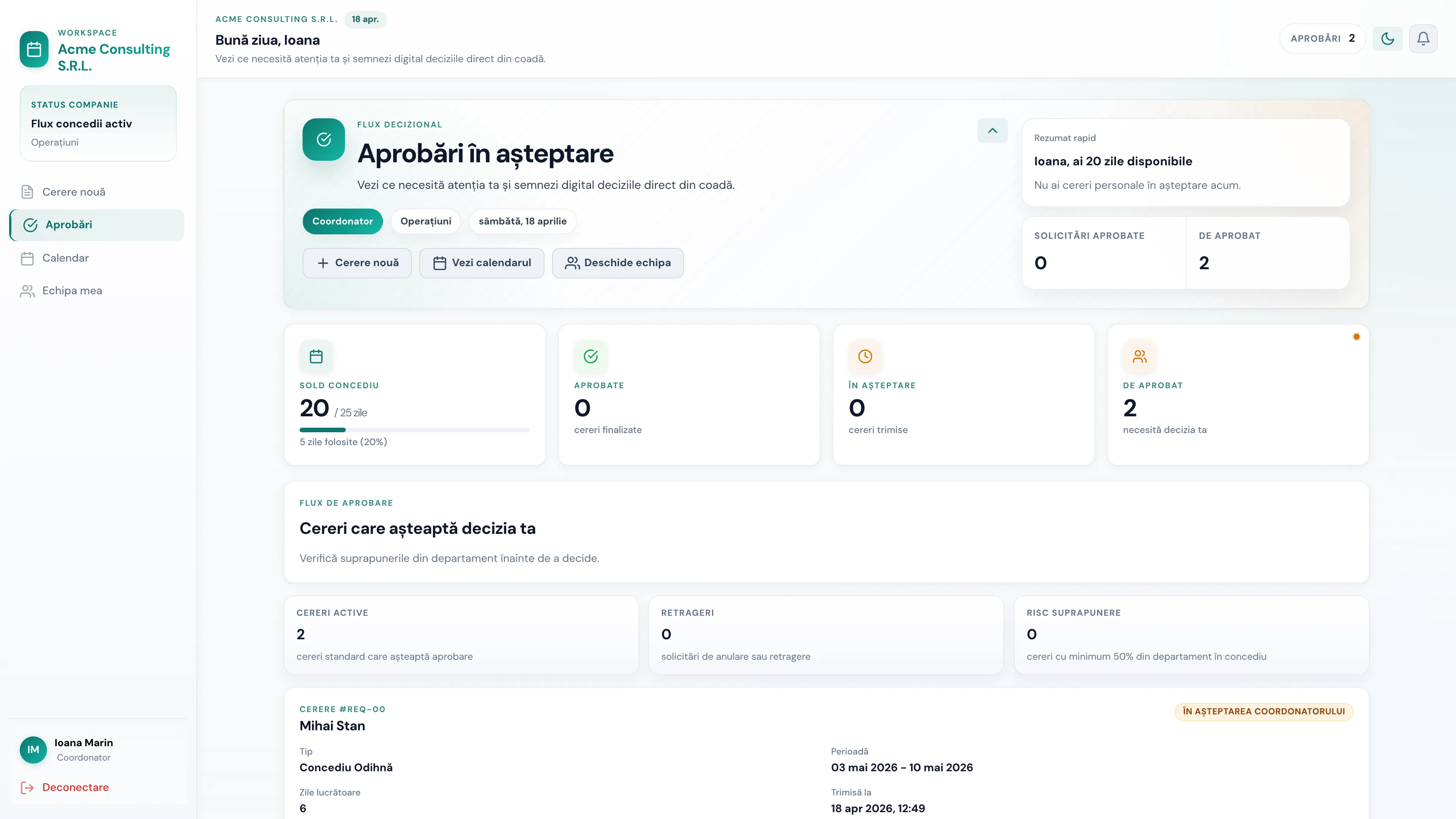Click the logout arrow icon
Image resolution: width=1456 pixels, height=819 pixels.
point(27,788)
